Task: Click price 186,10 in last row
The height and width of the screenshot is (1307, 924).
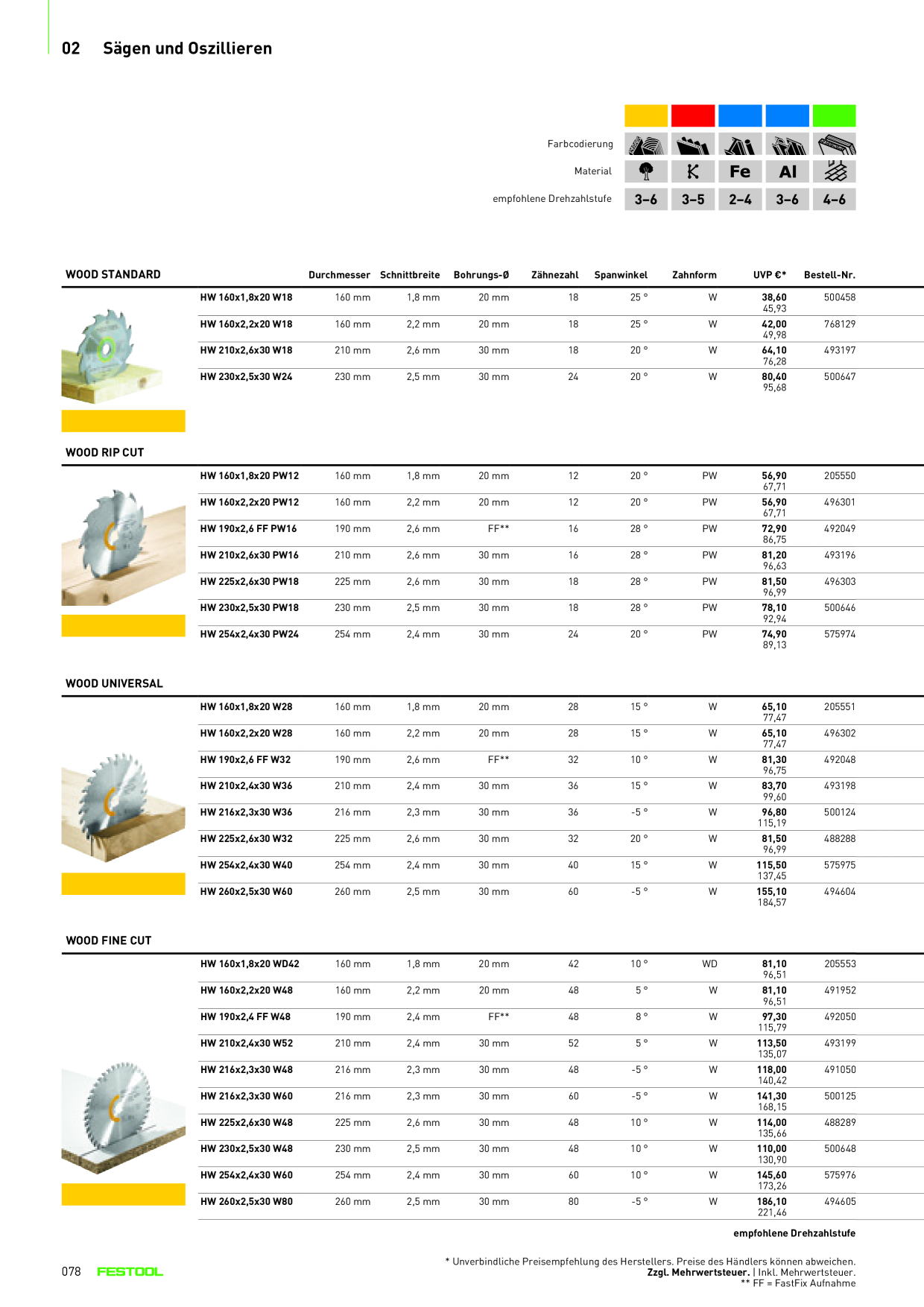Action: [772, 1202]
